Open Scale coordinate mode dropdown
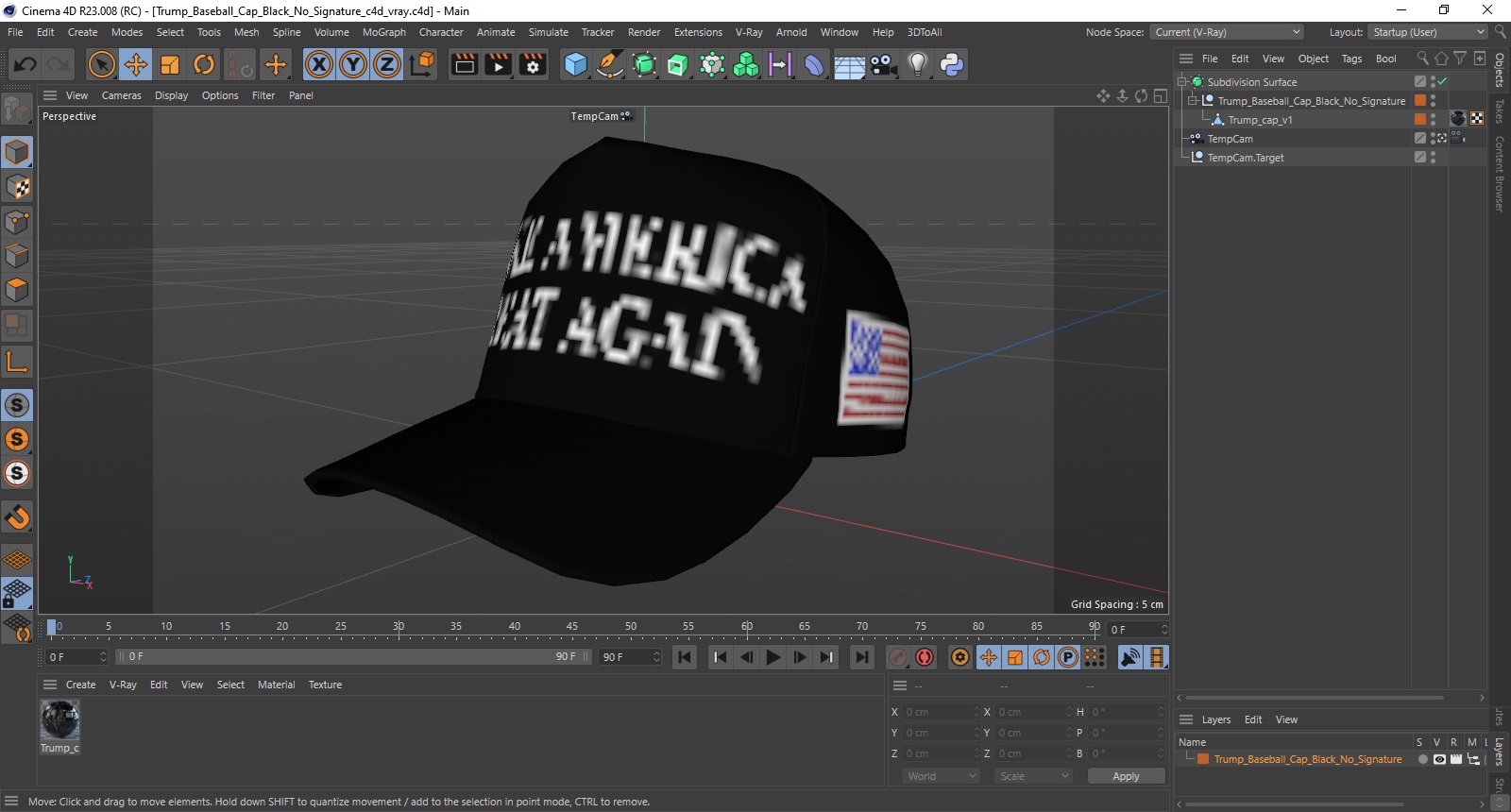The height and width of the screenshot is (812, 1511). pyautogui.click(x=1034, y=776)
